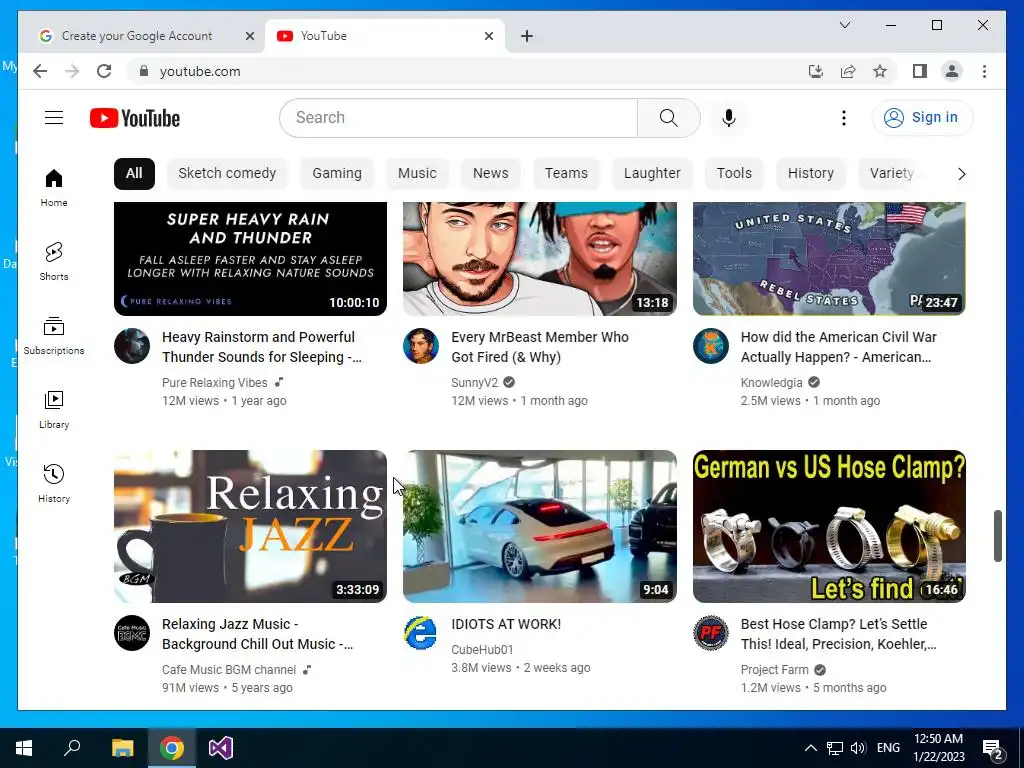Click the browser forward arrow
This screenshot has width=1024, height=768.
[x=72, y=71]
